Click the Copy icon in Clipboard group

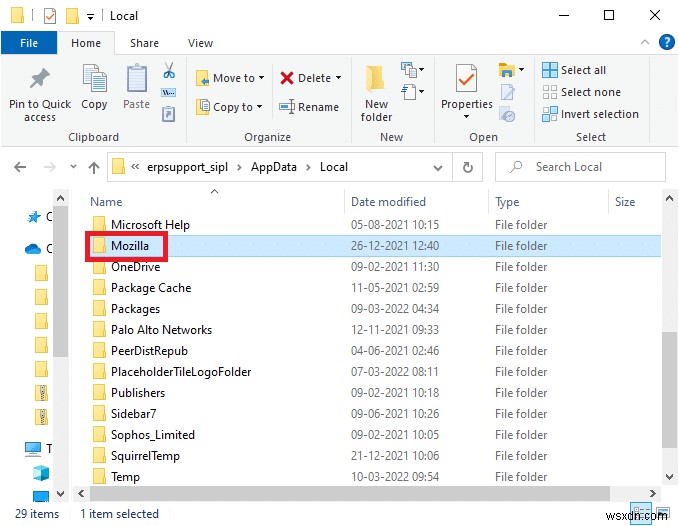click(x=94, y=78)
